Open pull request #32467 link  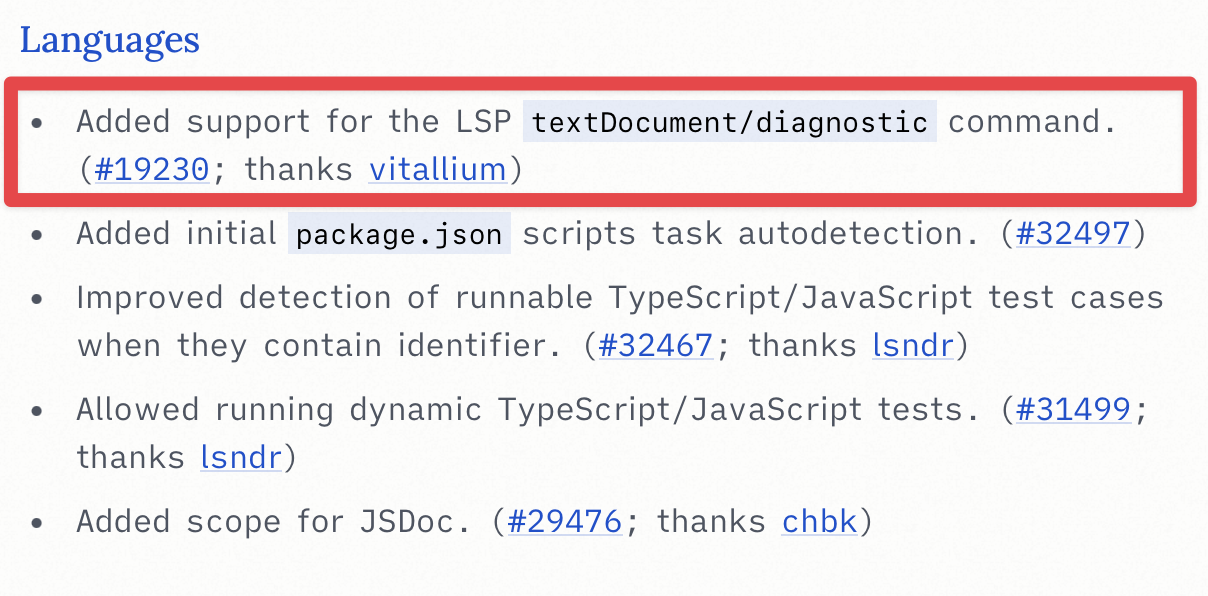point(655,345)
